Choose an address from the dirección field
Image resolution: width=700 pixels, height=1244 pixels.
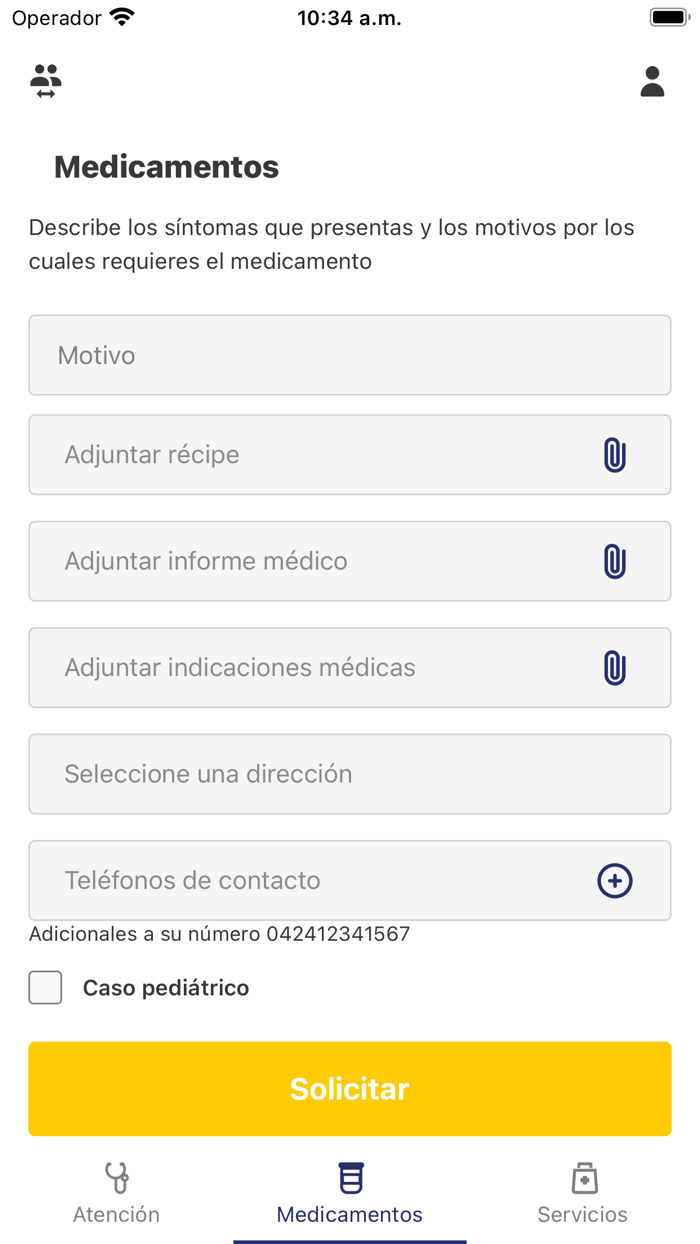(x=349, y=774)
